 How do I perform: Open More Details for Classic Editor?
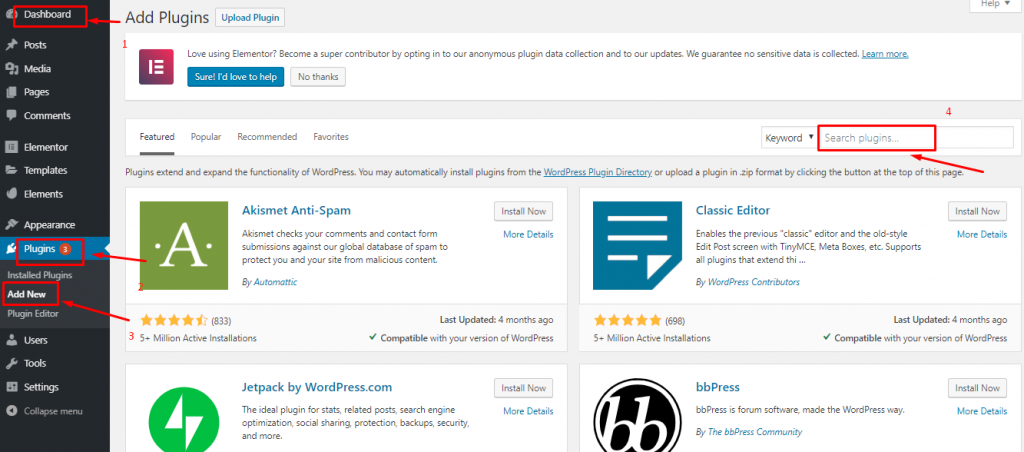coord(982,234)
